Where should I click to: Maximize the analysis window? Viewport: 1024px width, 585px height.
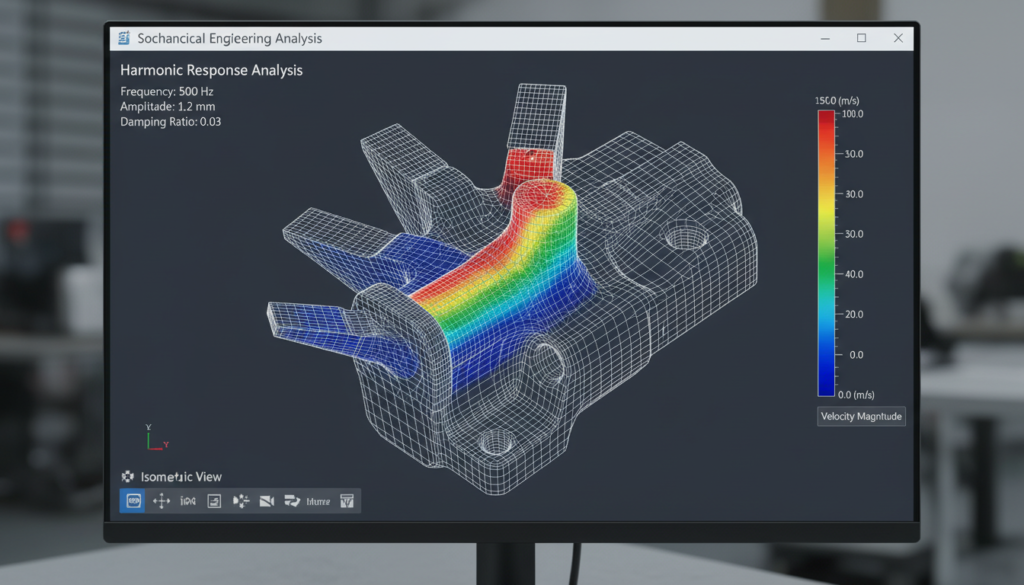click(x=861, y=39)
